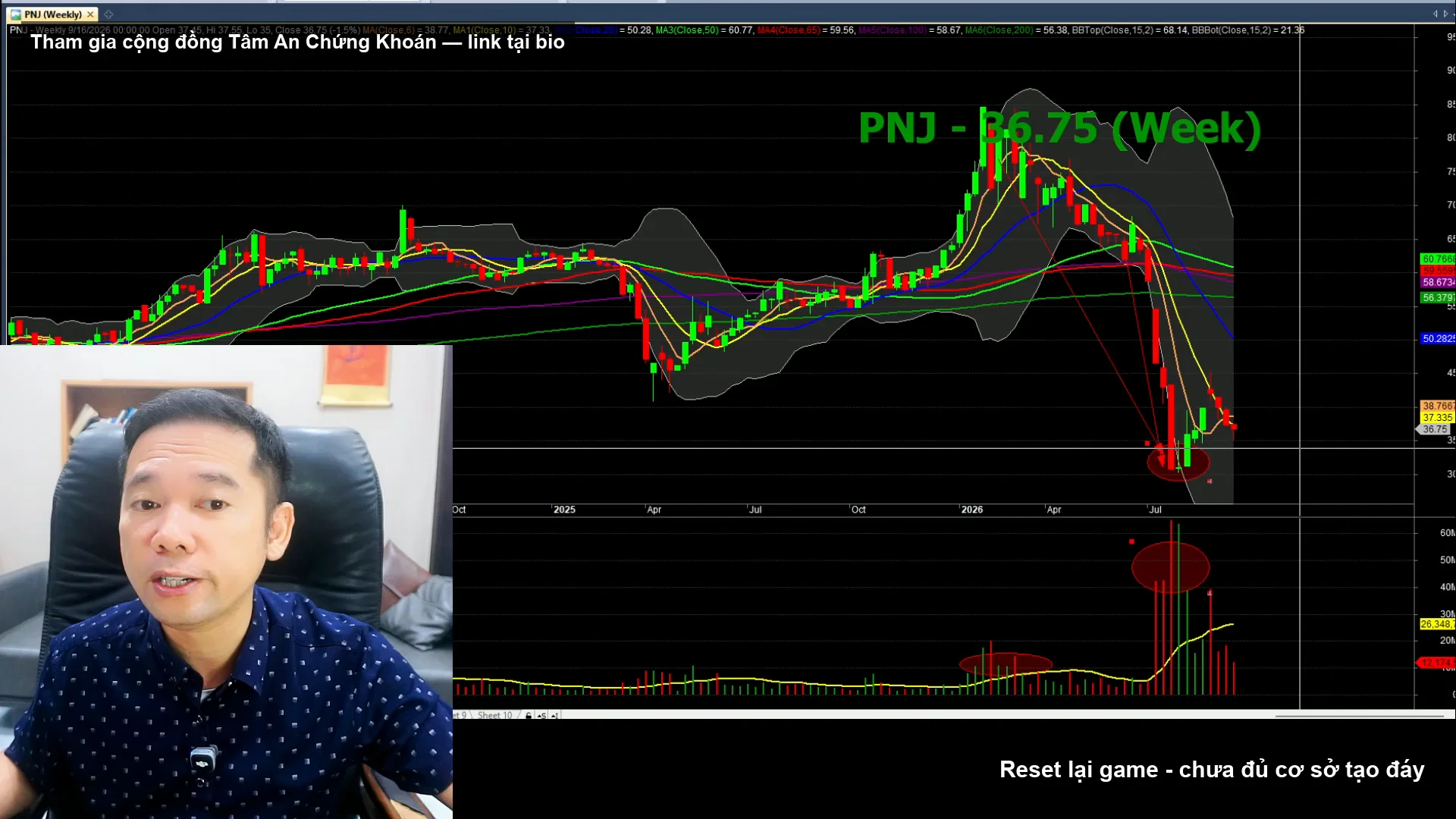The width and height of the screenshot is (1456, 819).
Task: Click the 38.7667 orange price label
Action: (x=1437, y=406)
